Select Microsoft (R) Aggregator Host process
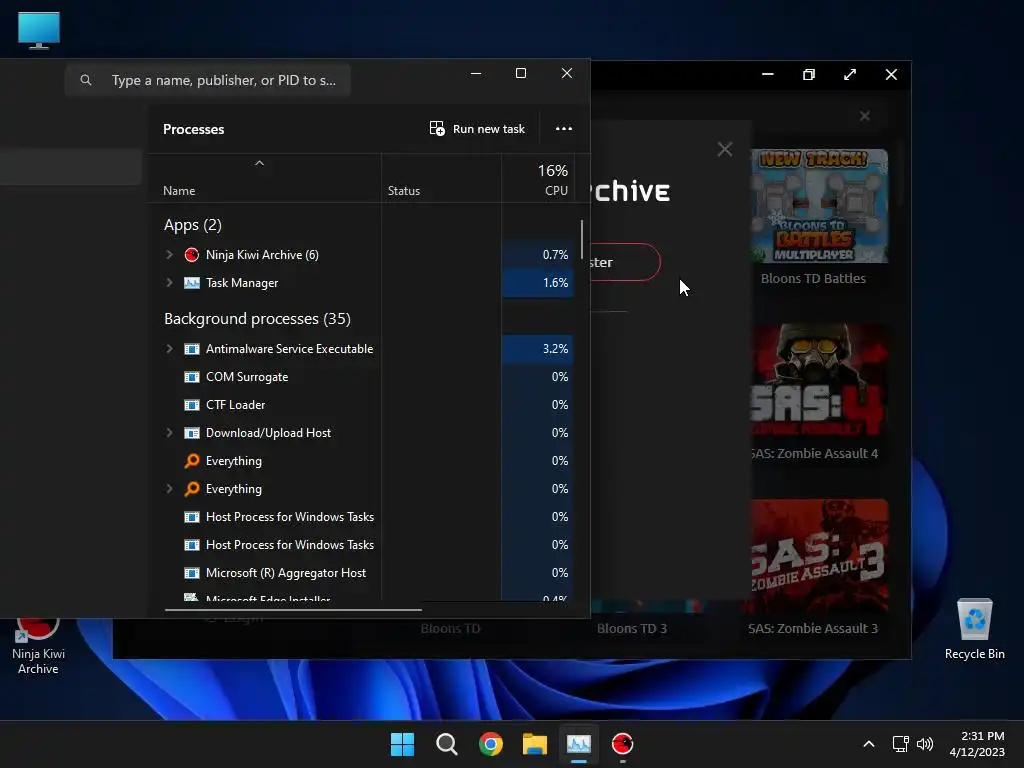The height and width of the screenshot is (768, 1024). pyautogui.click(x=285, y=573)
